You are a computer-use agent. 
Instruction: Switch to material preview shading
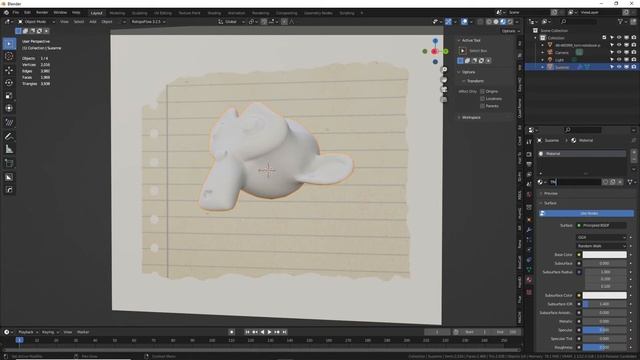pyautogui.click(x=503, y=22)
